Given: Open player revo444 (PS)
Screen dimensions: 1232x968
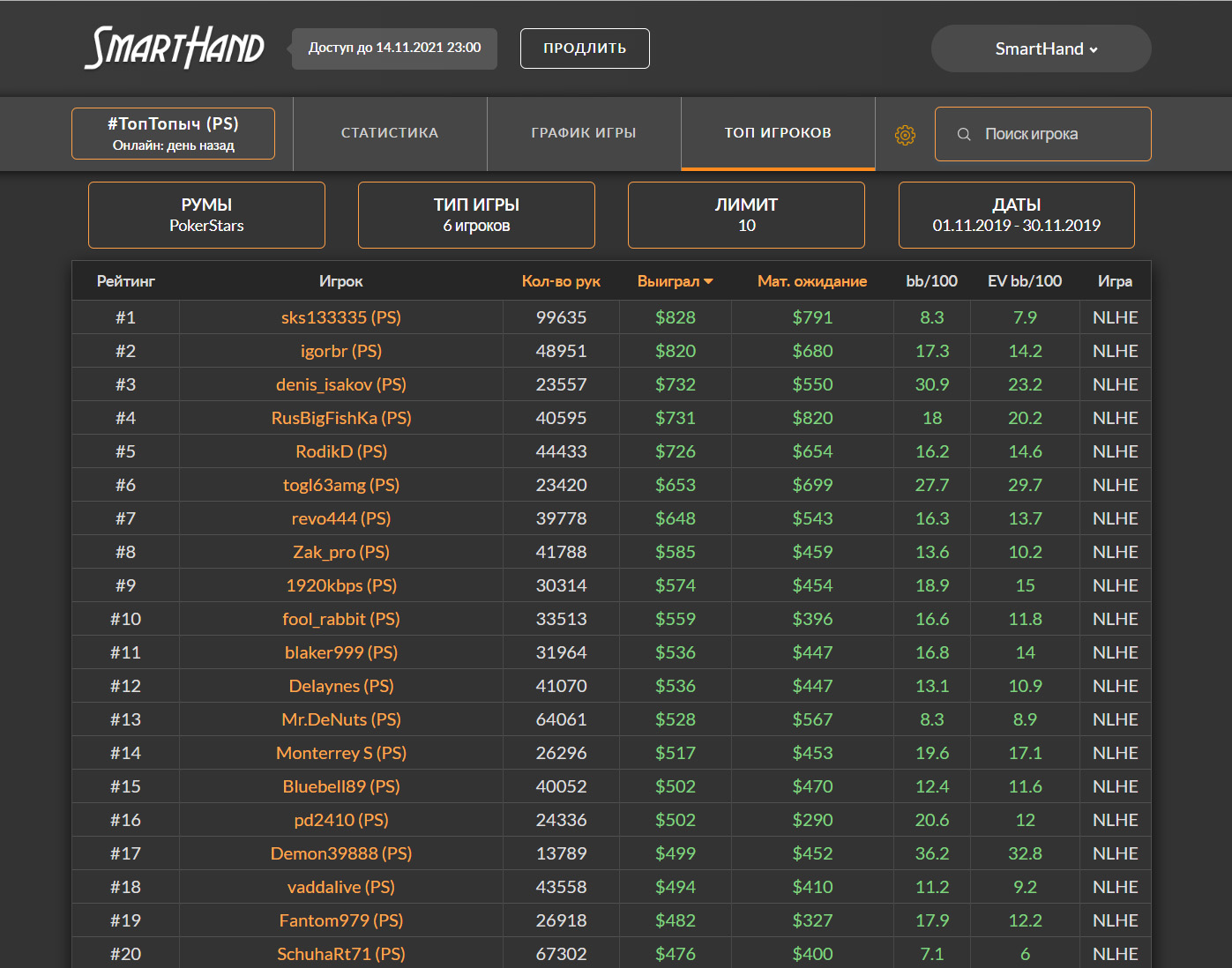Looking at the screenshot, I should [341, 518].
